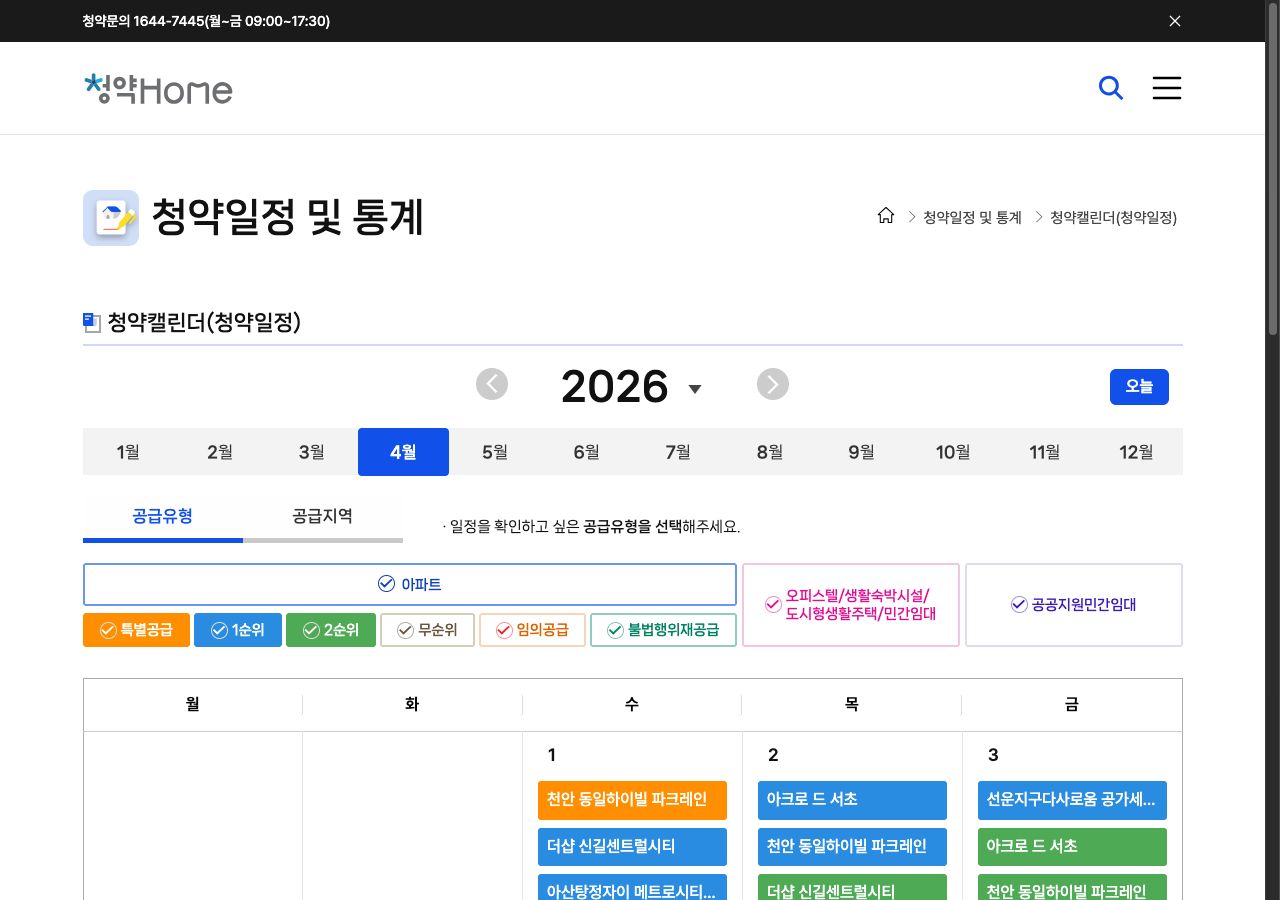1280x900 pixels.
Task: Open green 천안 동일하이빌 파크레인 on the 3rd
Action: pos(1072,888)
